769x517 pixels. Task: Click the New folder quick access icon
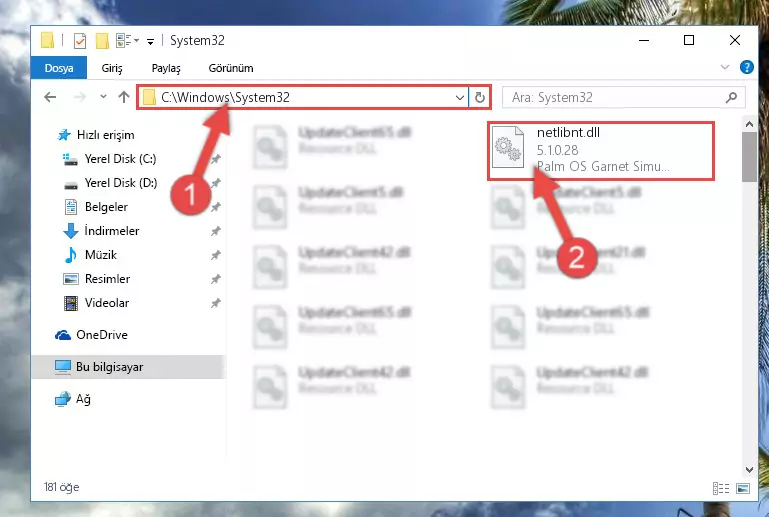pos(102,41)
